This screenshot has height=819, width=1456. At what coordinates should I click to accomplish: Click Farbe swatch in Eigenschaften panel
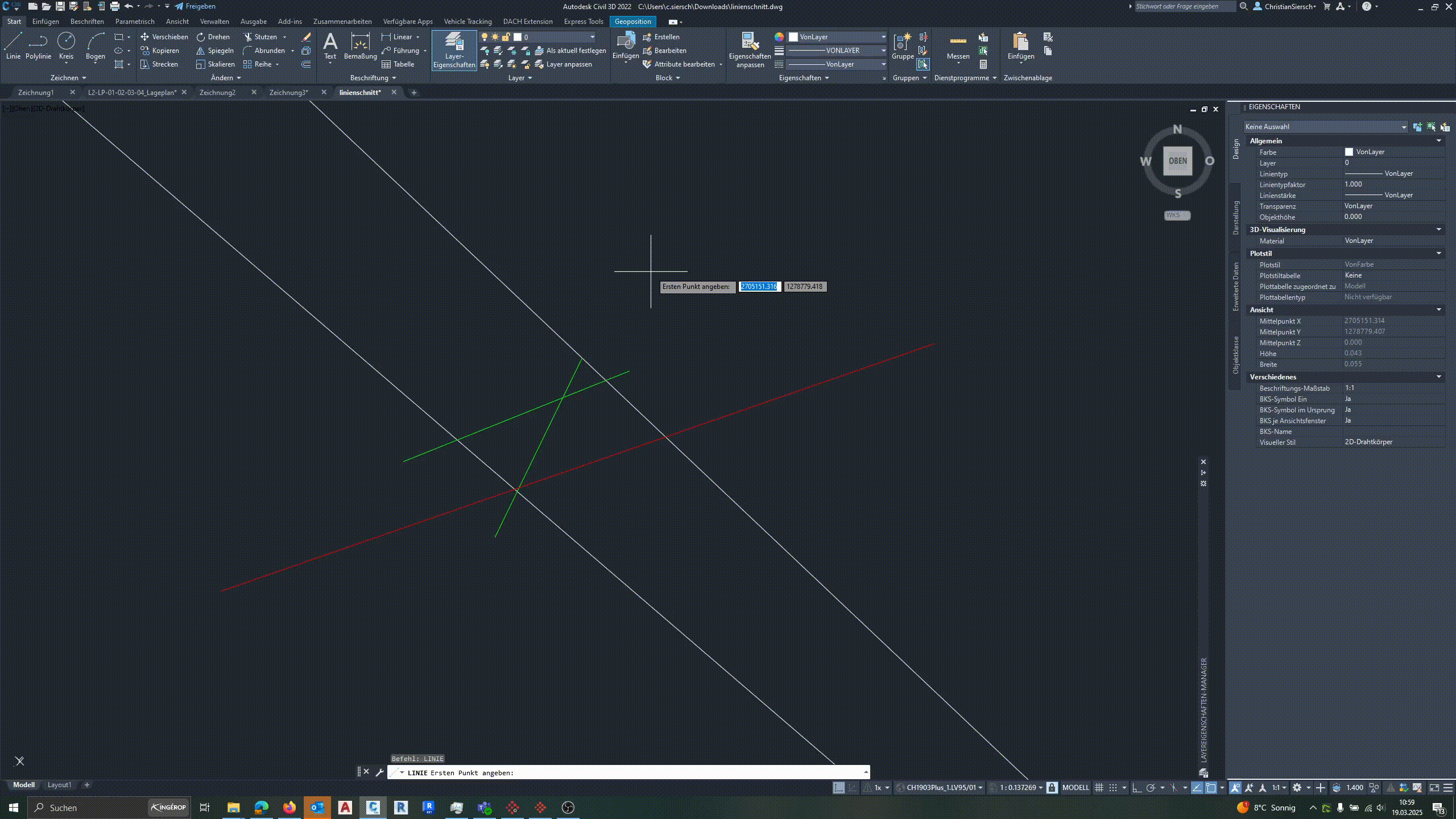[x=1349, y=152]
